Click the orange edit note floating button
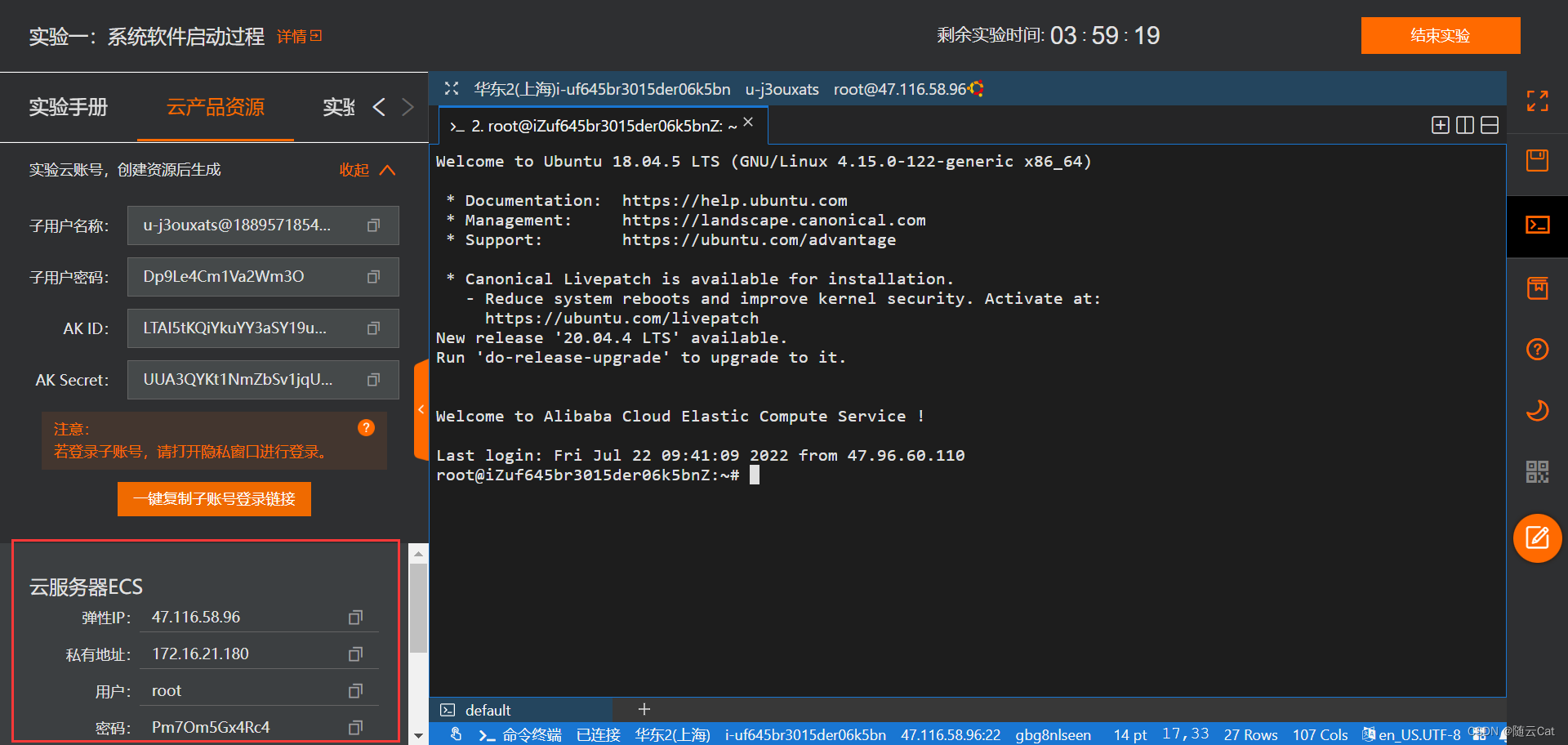The width and height of the screenshot is (1568, 745). point(1537,538)
